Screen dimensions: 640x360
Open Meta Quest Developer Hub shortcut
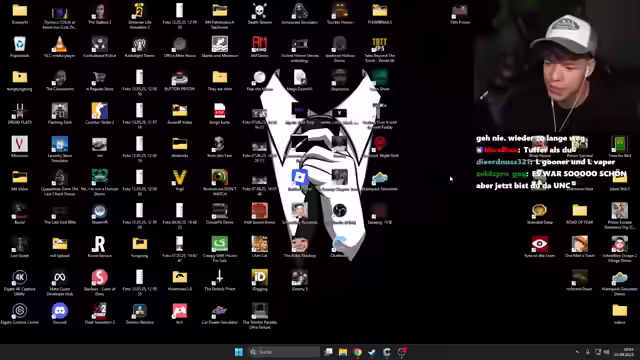60,278
